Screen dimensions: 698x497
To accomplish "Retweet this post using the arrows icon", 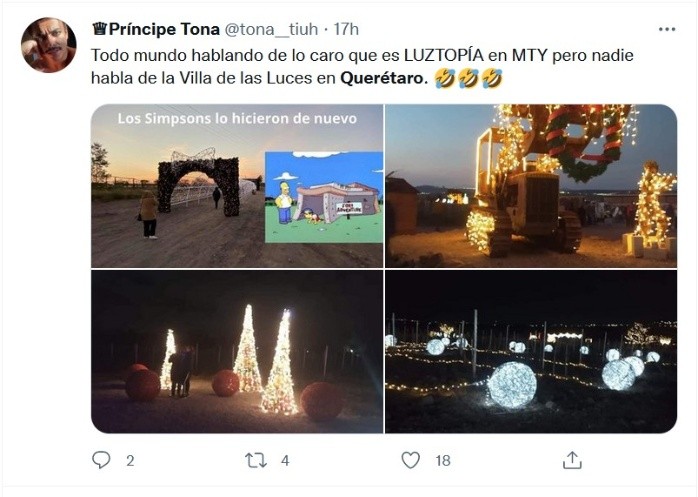I will coord(256,460).
